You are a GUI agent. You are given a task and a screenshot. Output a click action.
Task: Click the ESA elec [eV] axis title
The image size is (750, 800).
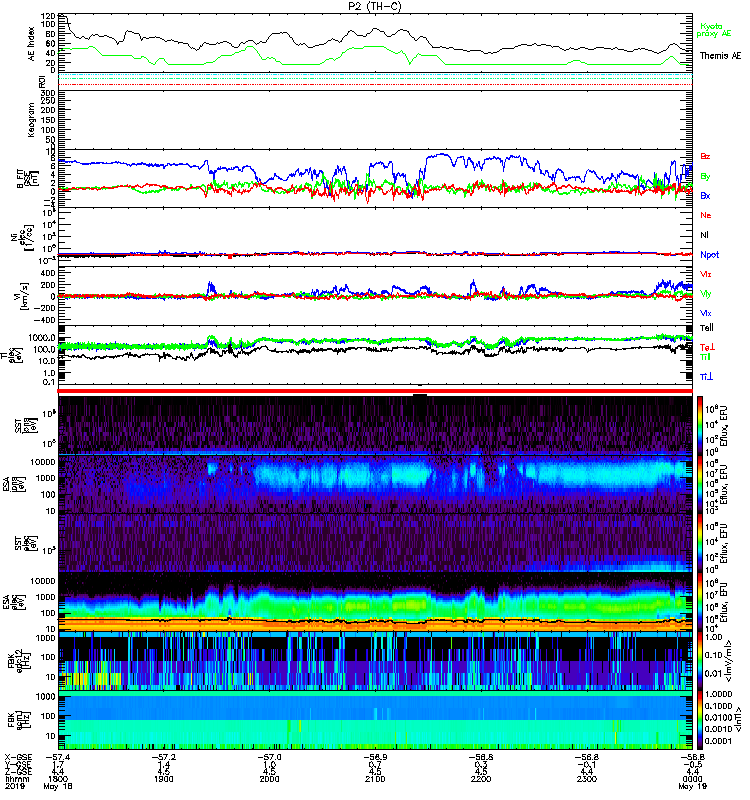[x=14, y=602]
